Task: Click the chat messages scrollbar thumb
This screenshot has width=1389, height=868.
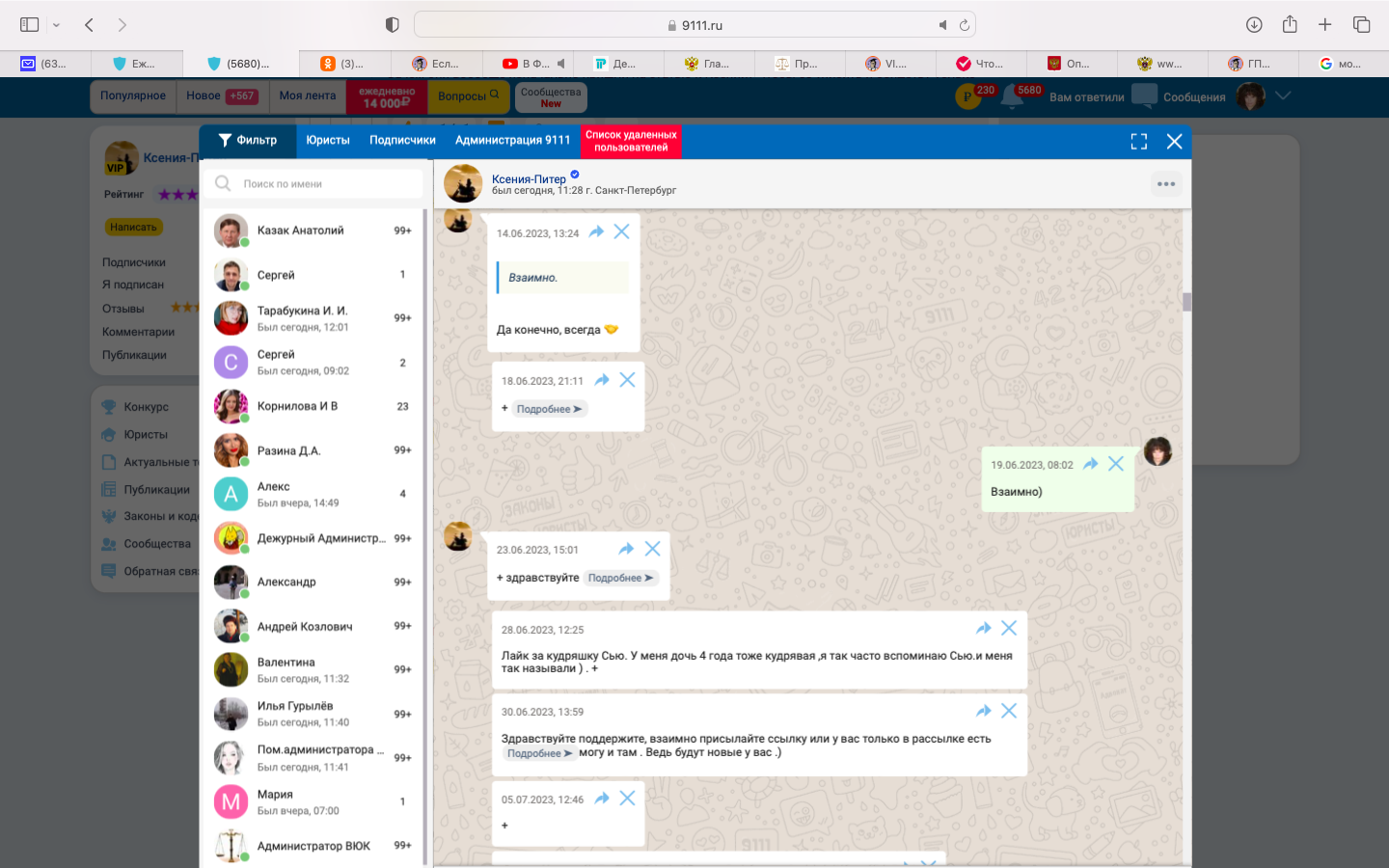Action: (x=1186, y=302)
